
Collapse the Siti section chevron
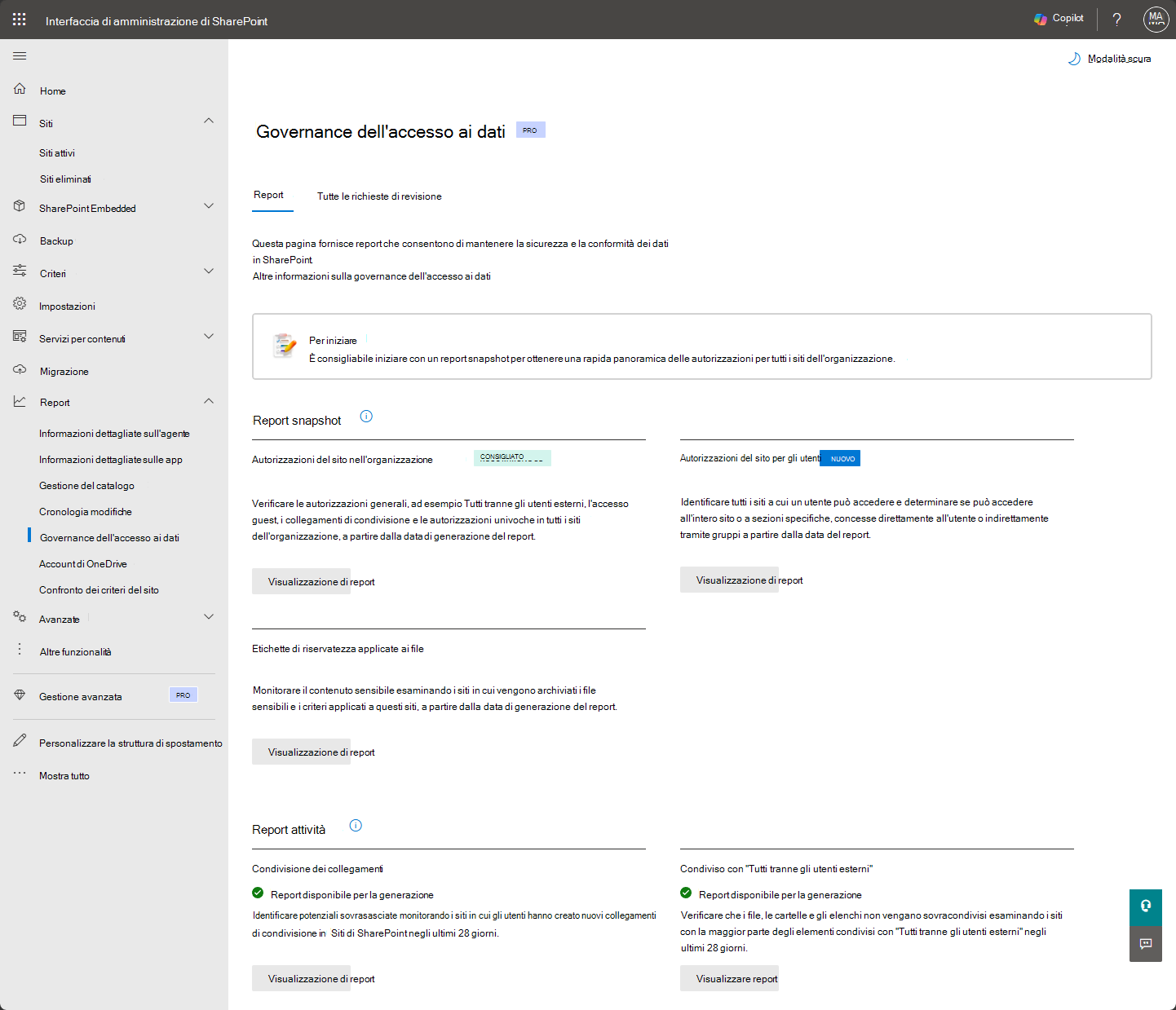[x=209, y=121]
